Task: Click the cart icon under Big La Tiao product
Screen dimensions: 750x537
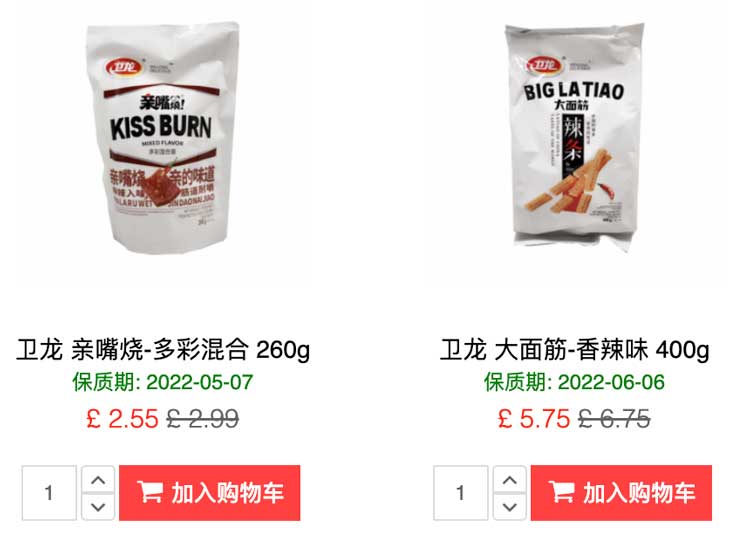Action: [x=561, y=492]
